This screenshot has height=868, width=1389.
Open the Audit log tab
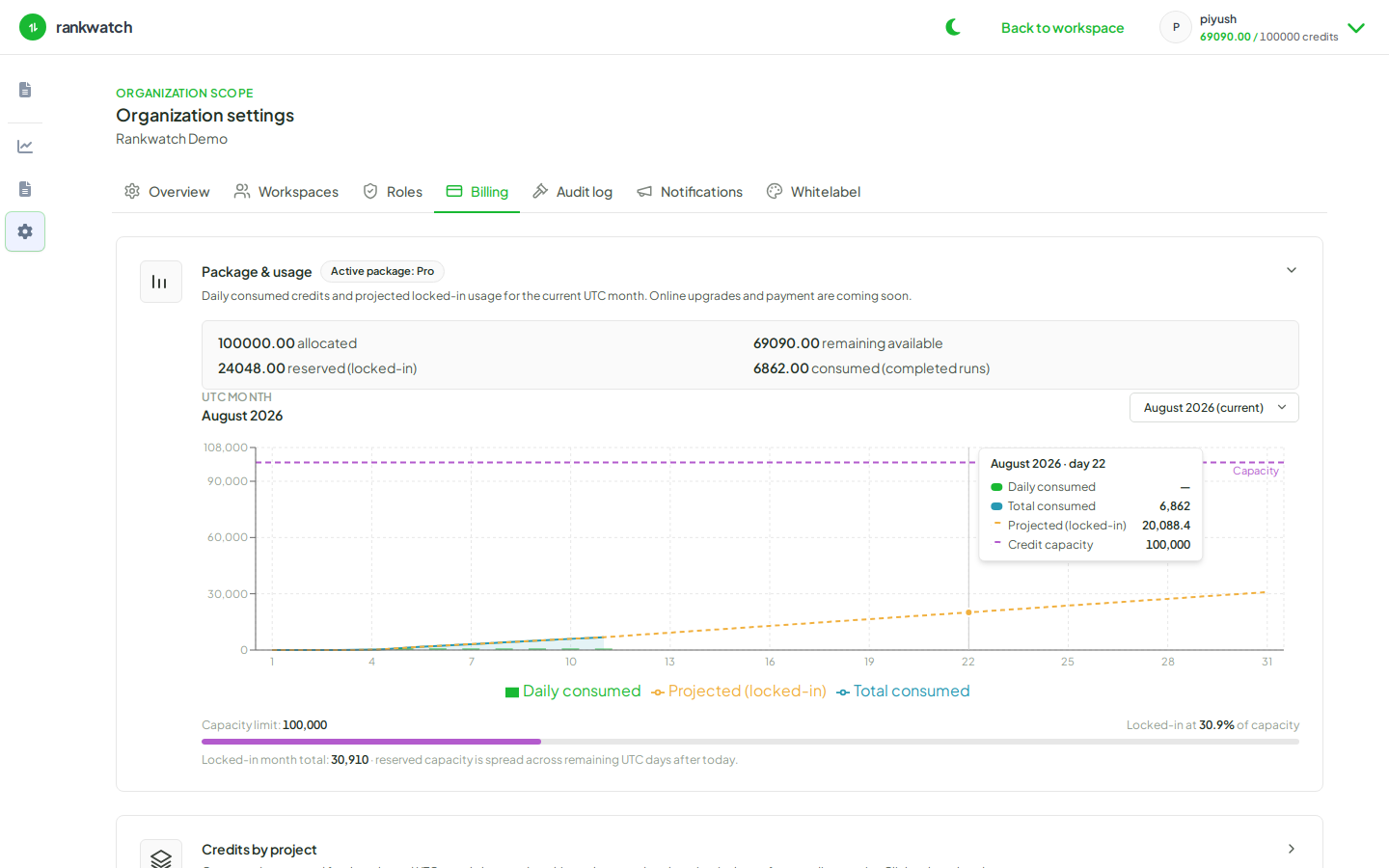[572, 192]
